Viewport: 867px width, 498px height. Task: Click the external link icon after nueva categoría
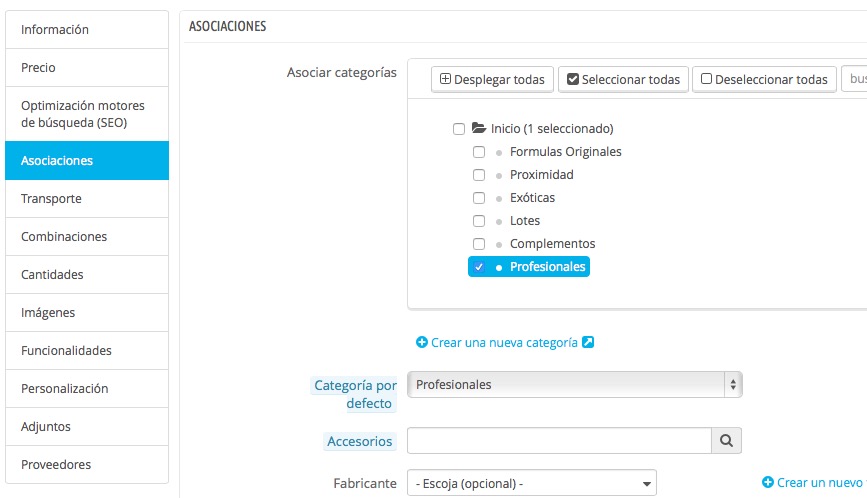(588, 342)
